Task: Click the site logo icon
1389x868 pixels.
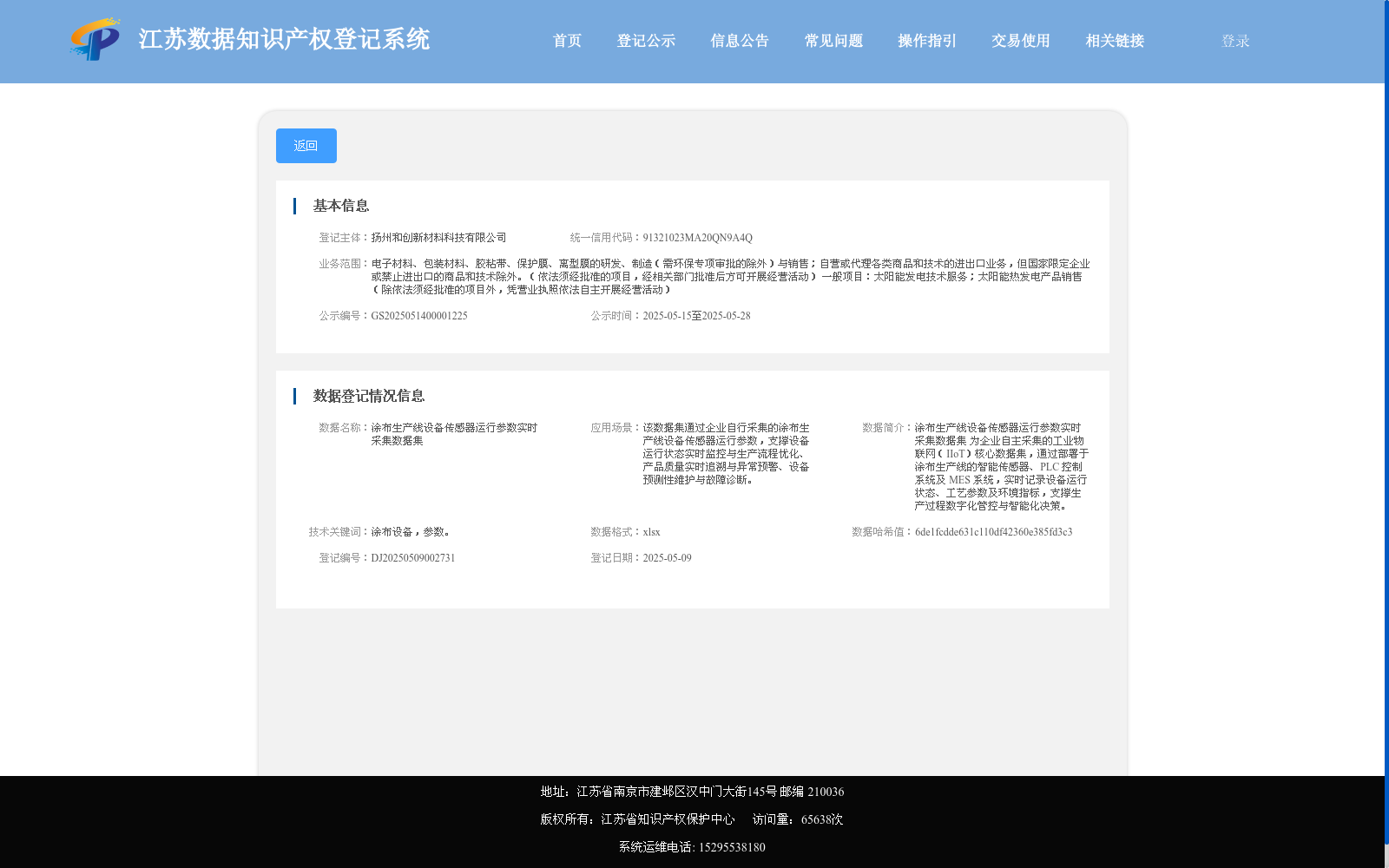Action: coord(95,39)
